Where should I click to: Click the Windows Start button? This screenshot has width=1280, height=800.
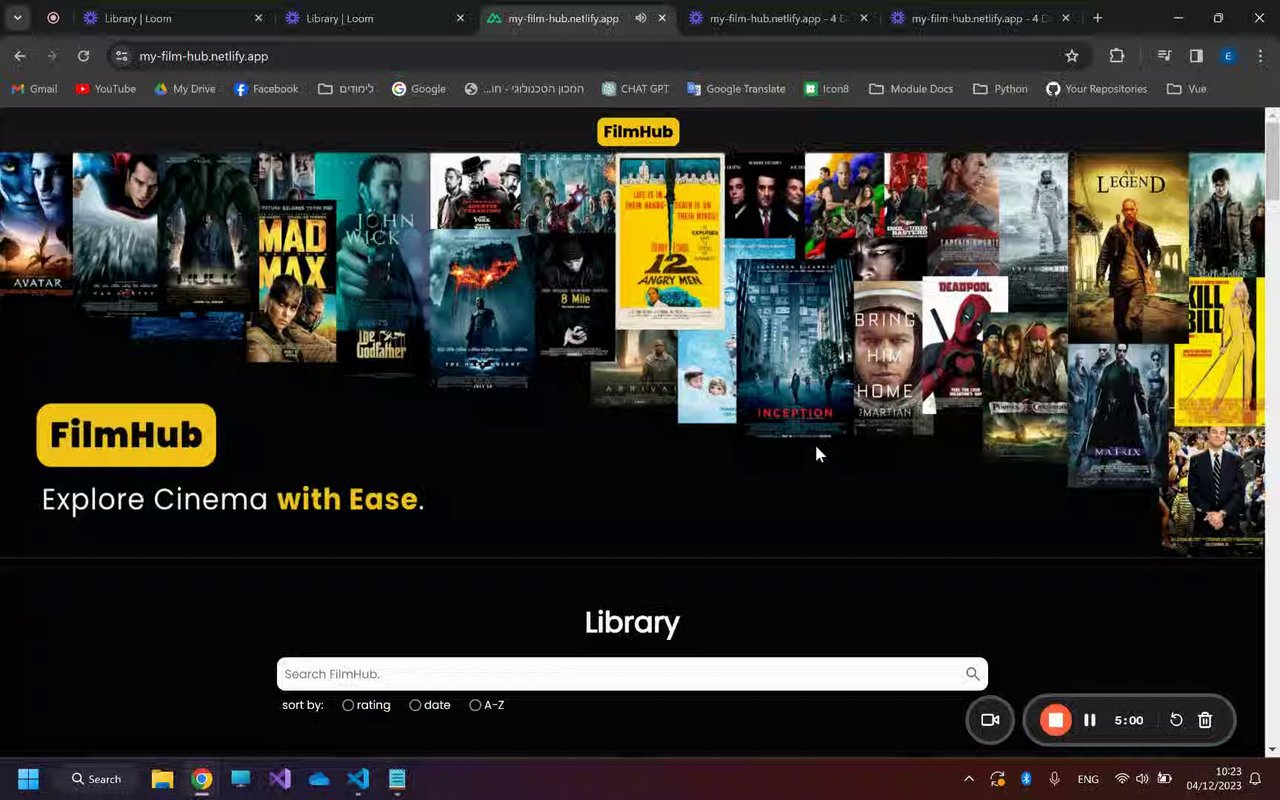tap(28, 779)
